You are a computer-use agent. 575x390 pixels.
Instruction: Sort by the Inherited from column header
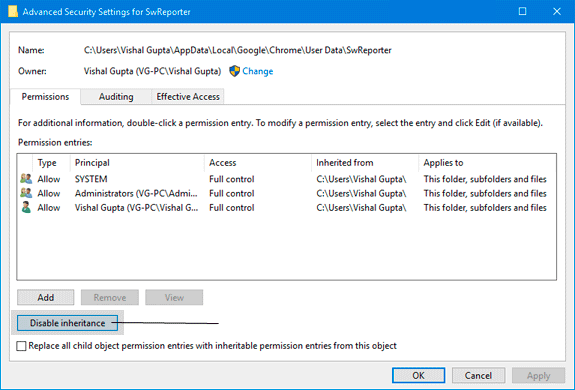point(365,163)
